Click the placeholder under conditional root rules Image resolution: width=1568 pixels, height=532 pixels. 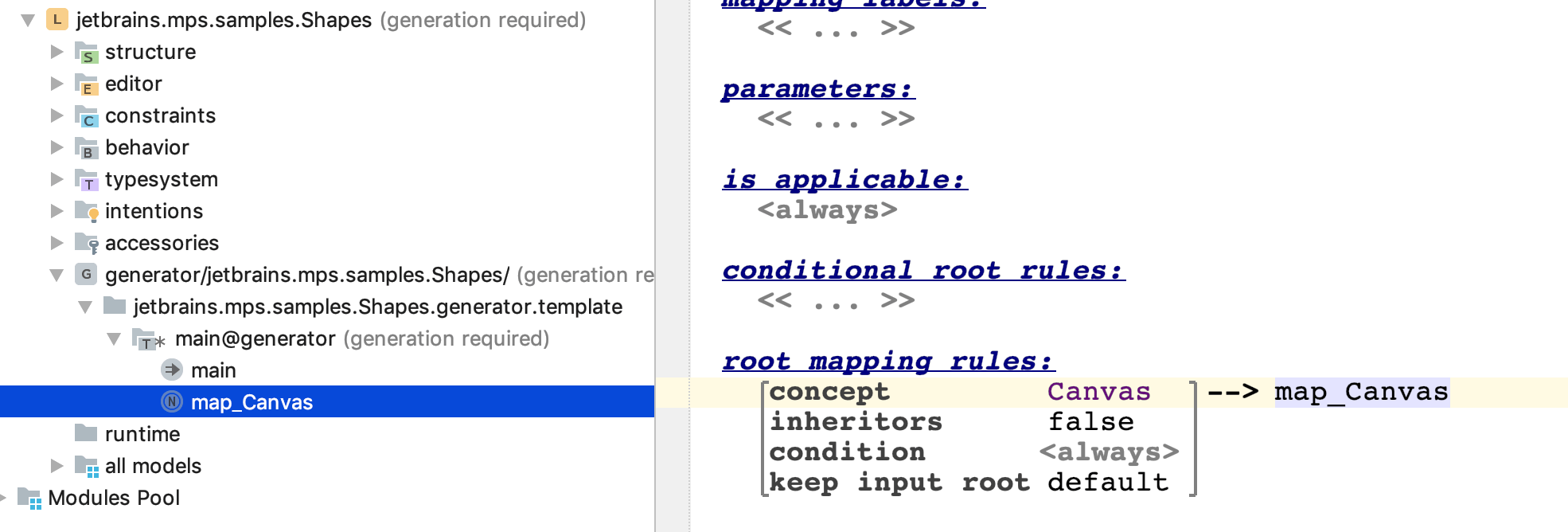click(x=836, y=301)
